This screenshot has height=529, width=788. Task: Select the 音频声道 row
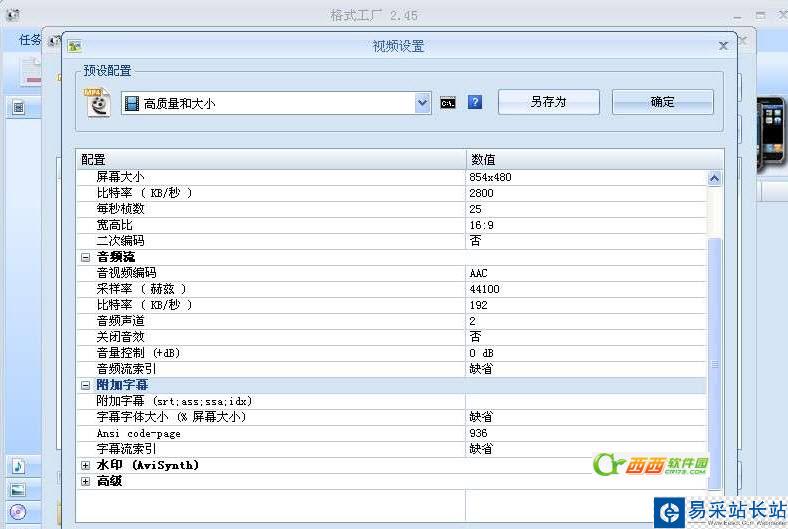(391, 322)
